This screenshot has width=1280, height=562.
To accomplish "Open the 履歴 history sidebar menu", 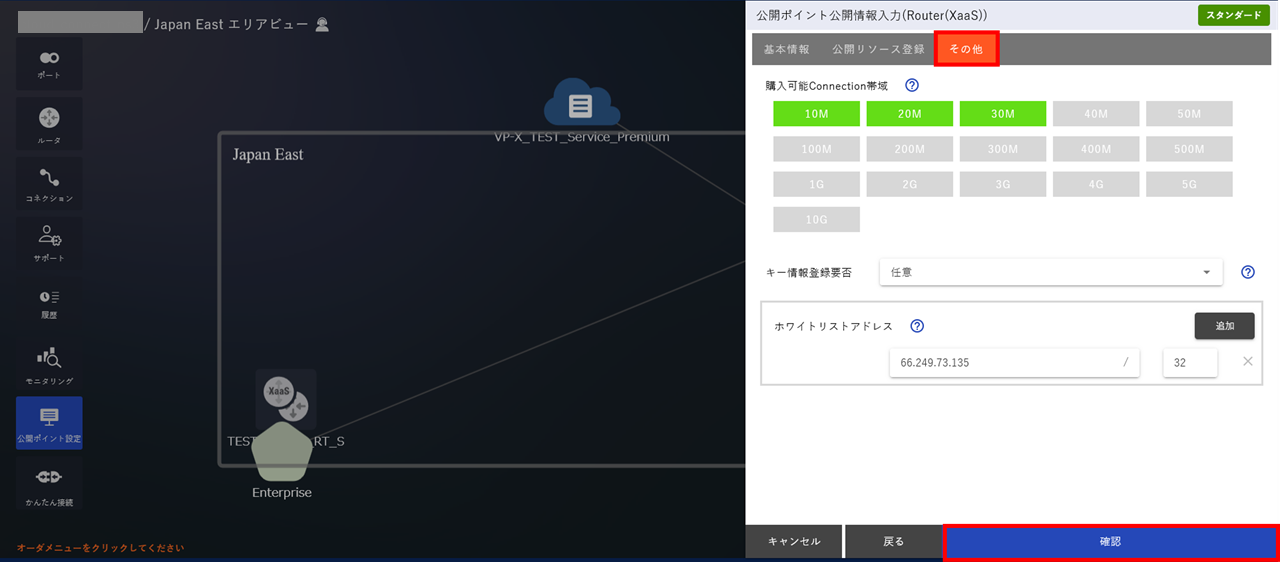I will 49,303.
